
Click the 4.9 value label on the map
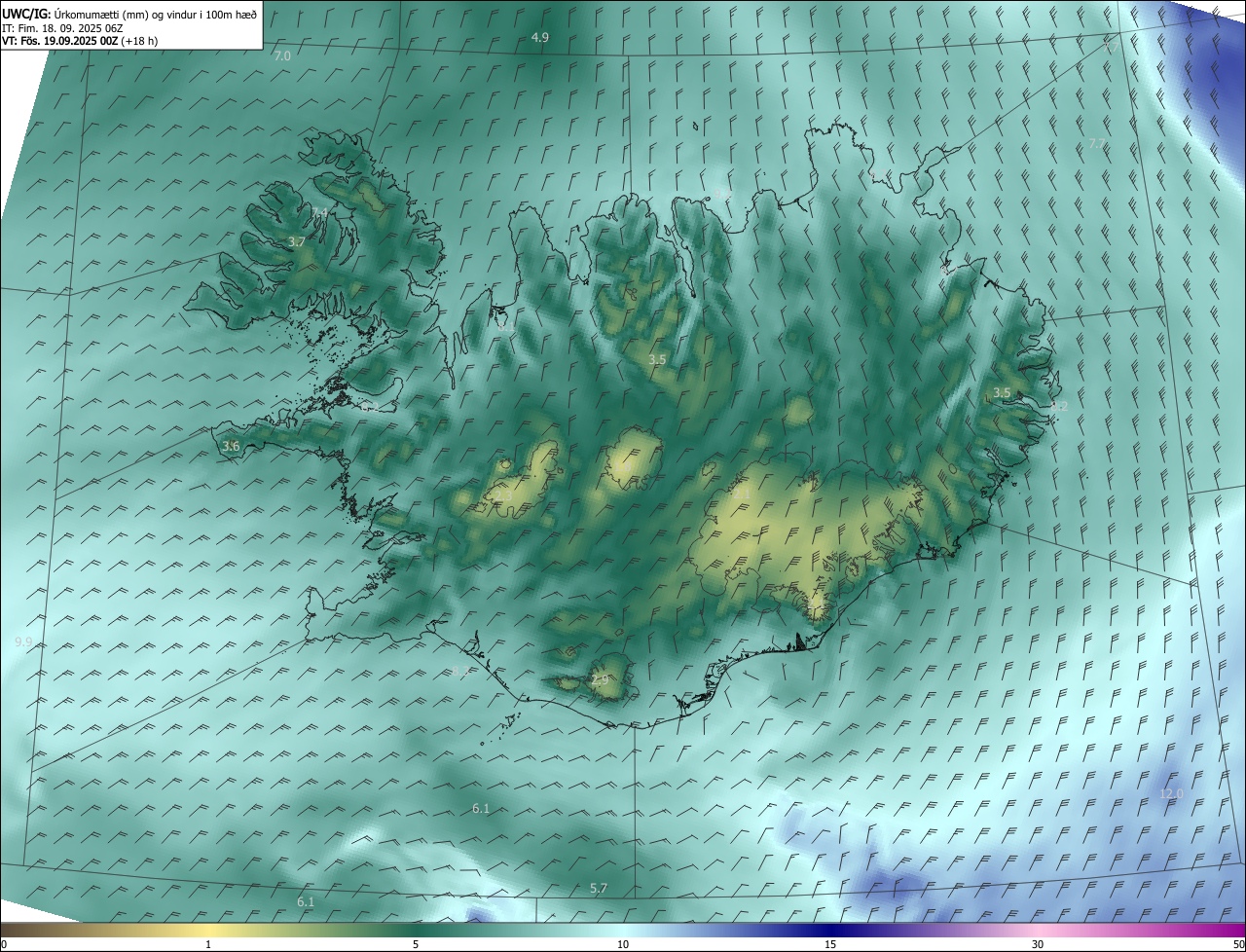540,38
